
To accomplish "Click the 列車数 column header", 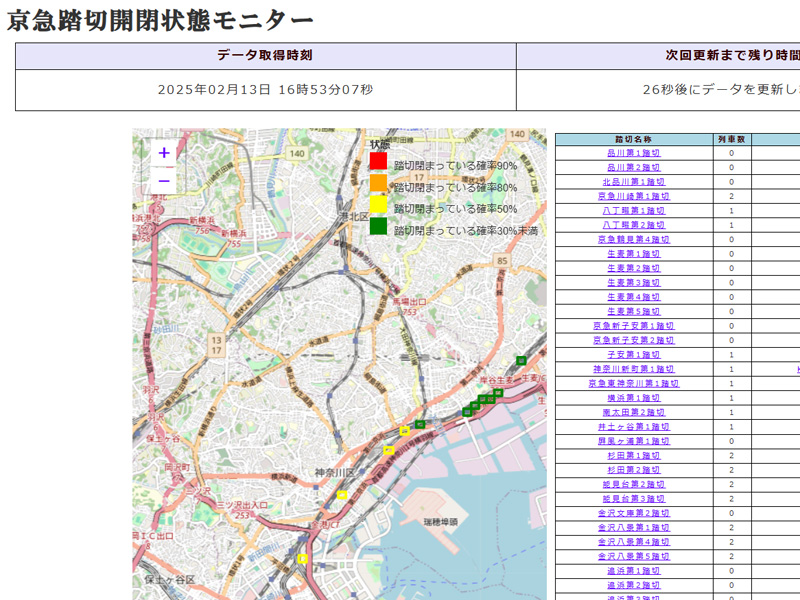I will (x=732, y=139).
